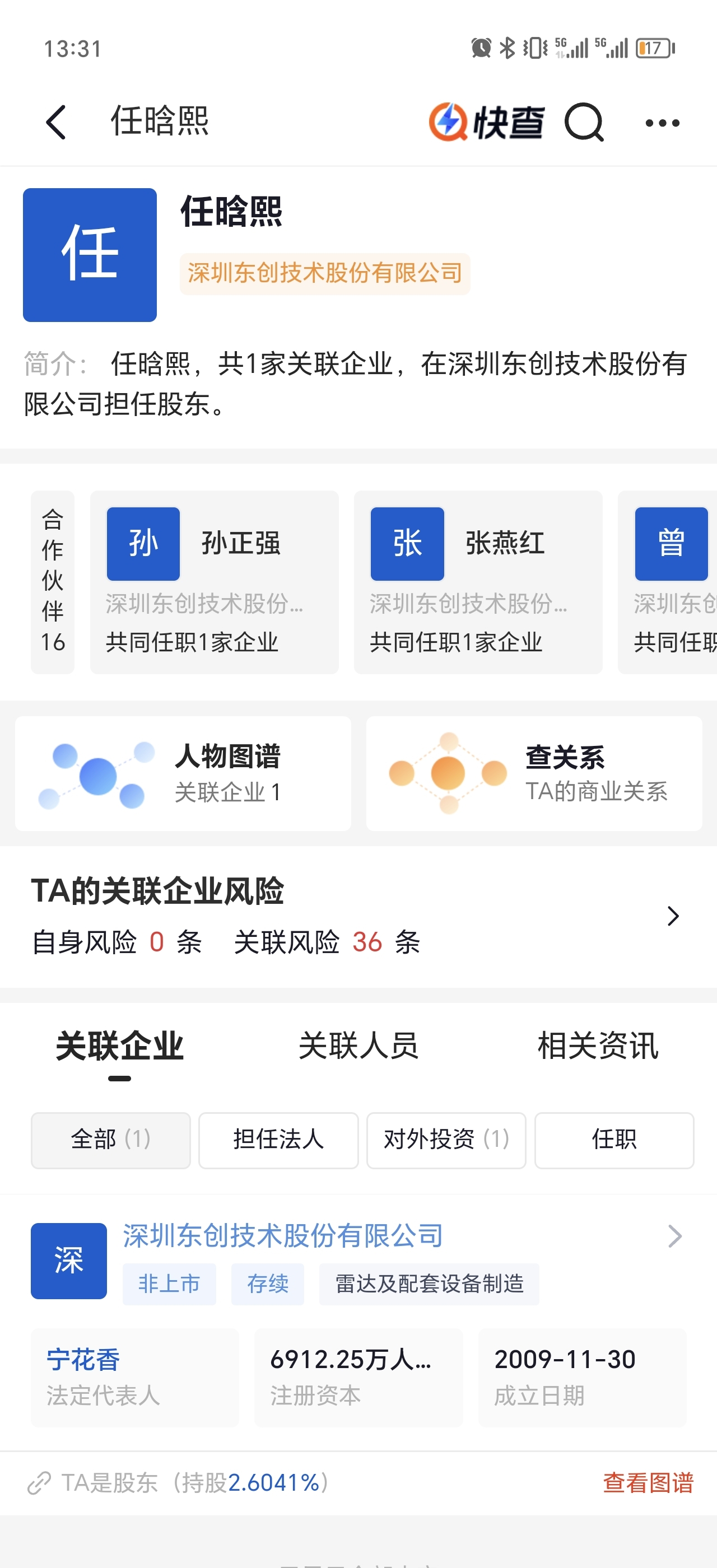Open the 张燕红 partner card name

pos(505,543)
